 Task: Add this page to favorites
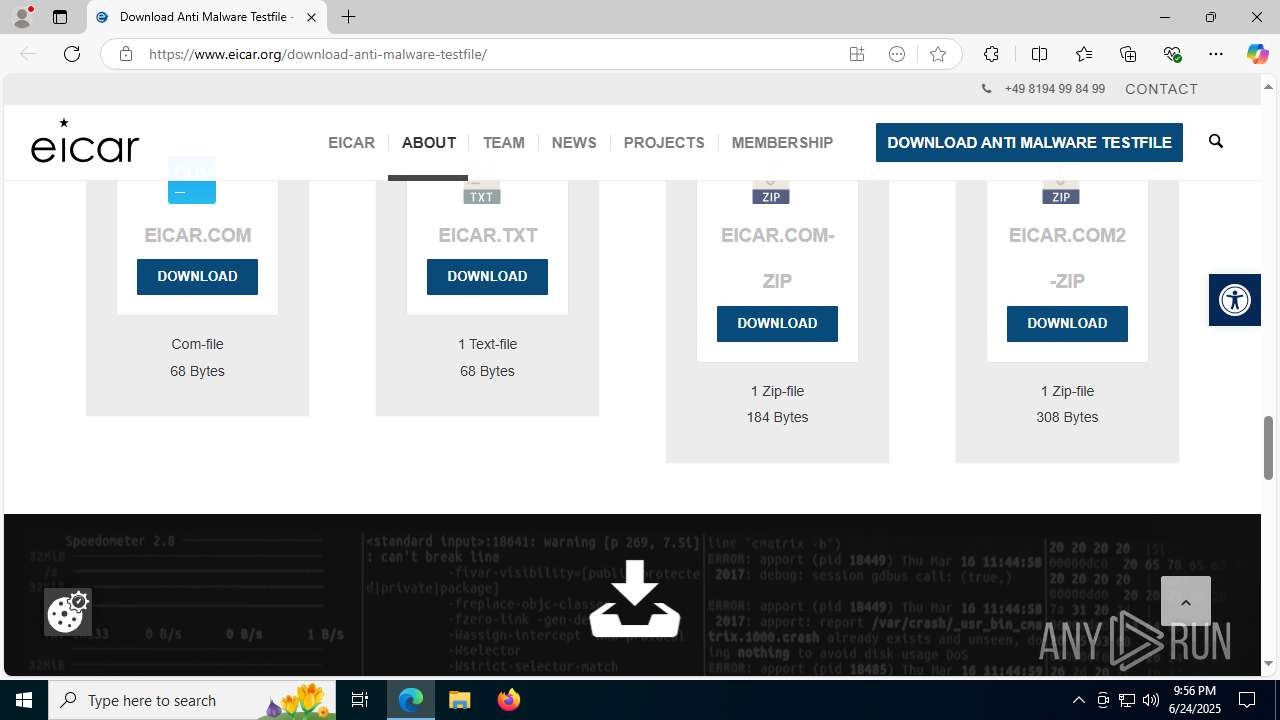click(938, 54)
